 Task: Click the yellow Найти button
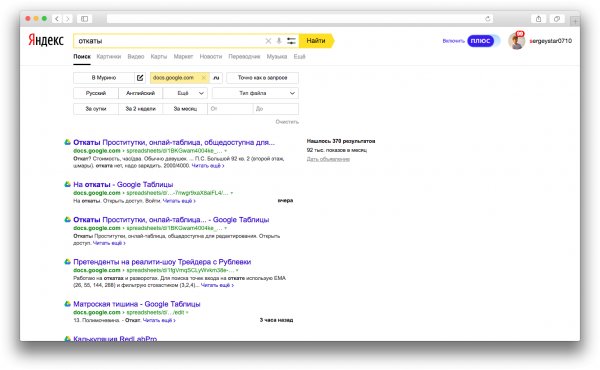tap(316, 41)
